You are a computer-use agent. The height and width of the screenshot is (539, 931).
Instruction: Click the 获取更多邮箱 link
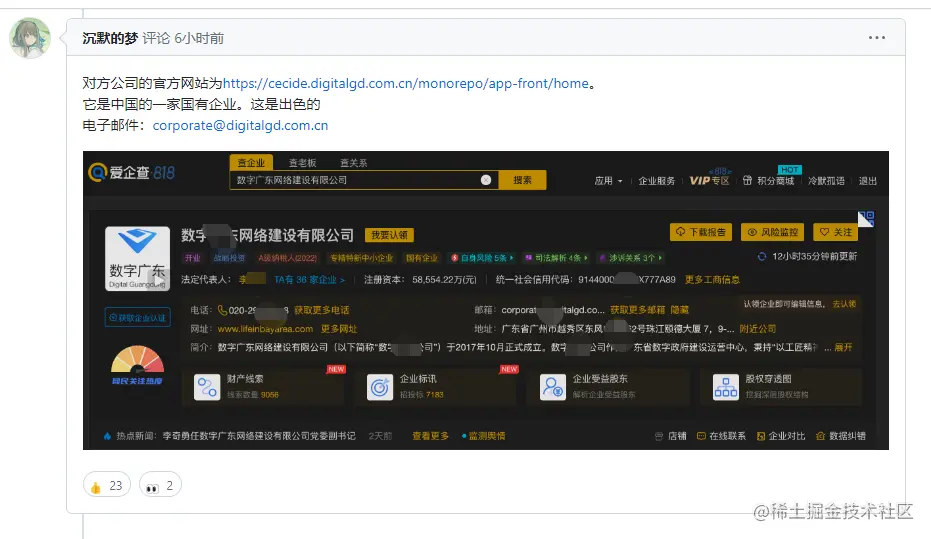click(x=637, y=310)
